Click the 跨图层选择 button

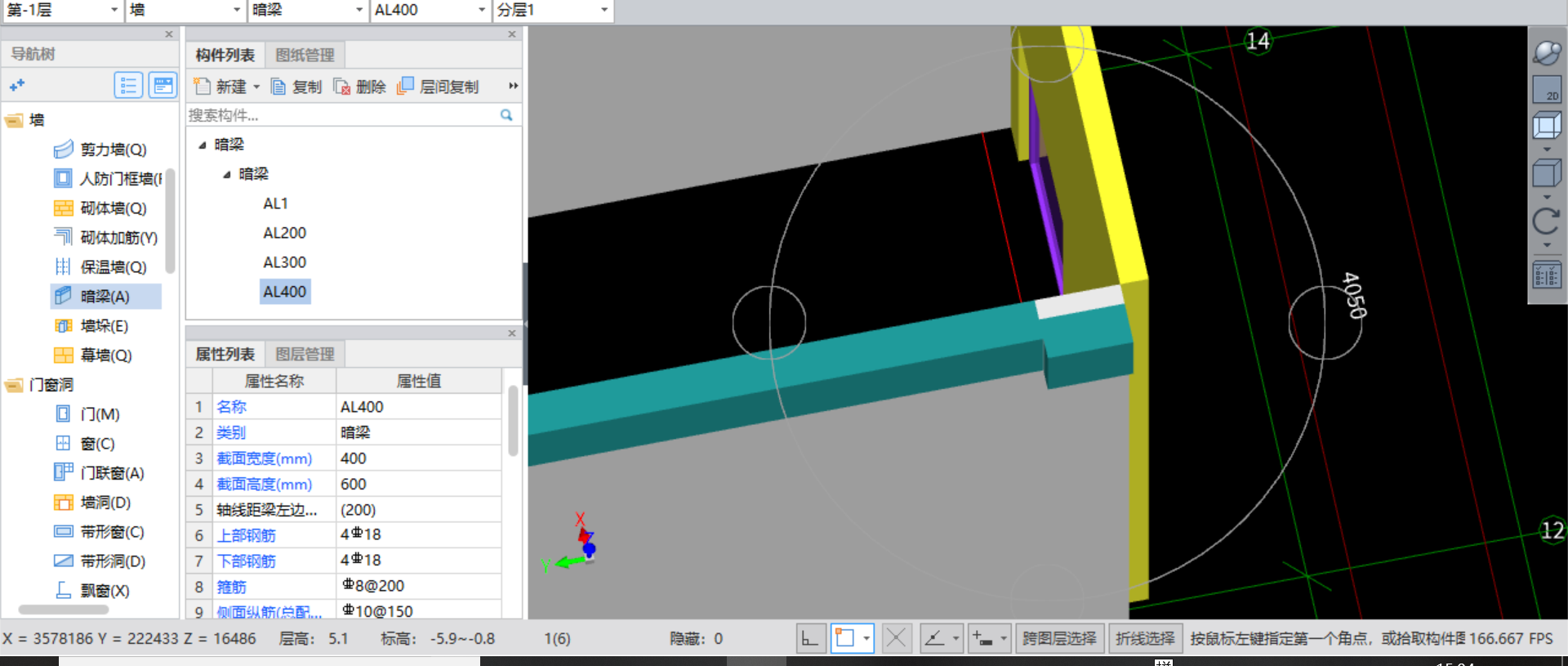pos(1059,638)
